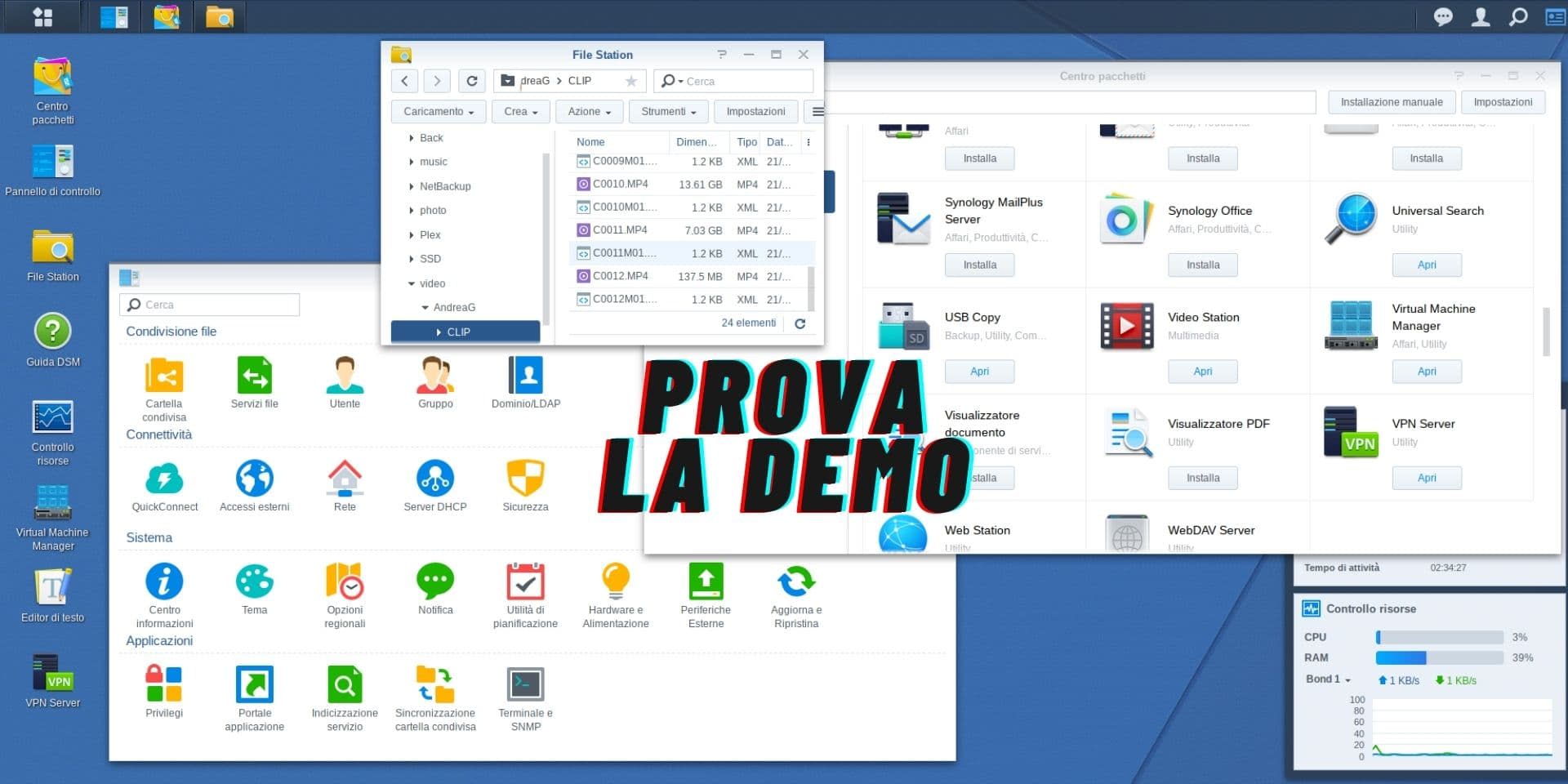Open the Crea dropdown in File Station

(520, 111)
